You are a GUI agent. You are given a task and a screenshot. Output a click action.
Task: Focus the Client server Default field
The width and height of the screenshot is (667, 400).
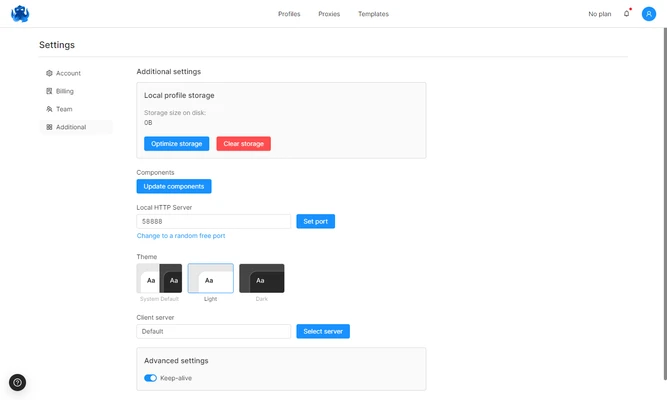point(214,331)
